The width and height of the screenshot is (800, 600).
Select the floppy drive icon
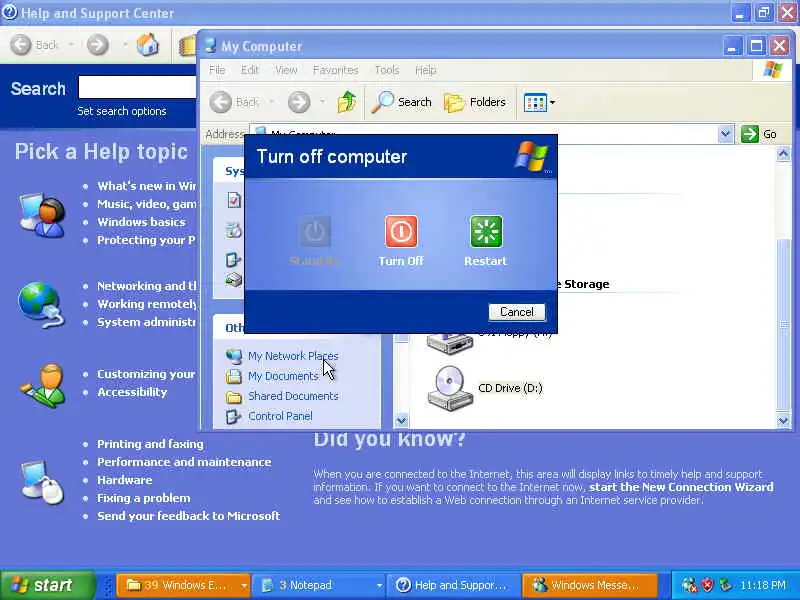(x=449, y=343)
